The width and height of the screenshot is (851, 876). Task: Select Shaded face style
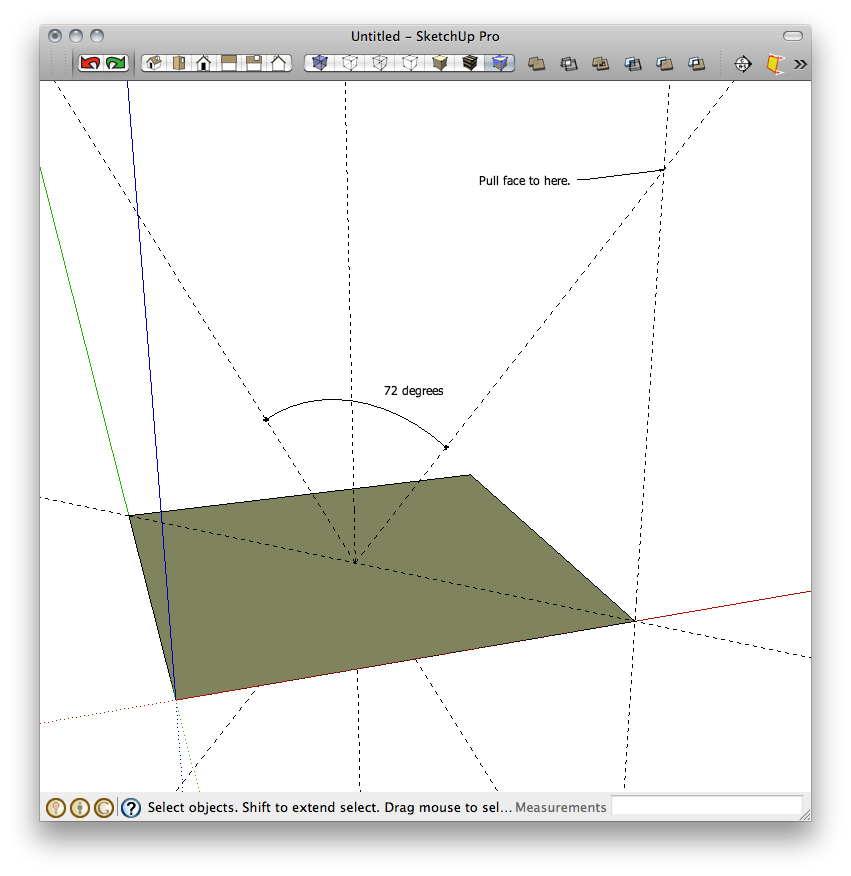[440, 63]
